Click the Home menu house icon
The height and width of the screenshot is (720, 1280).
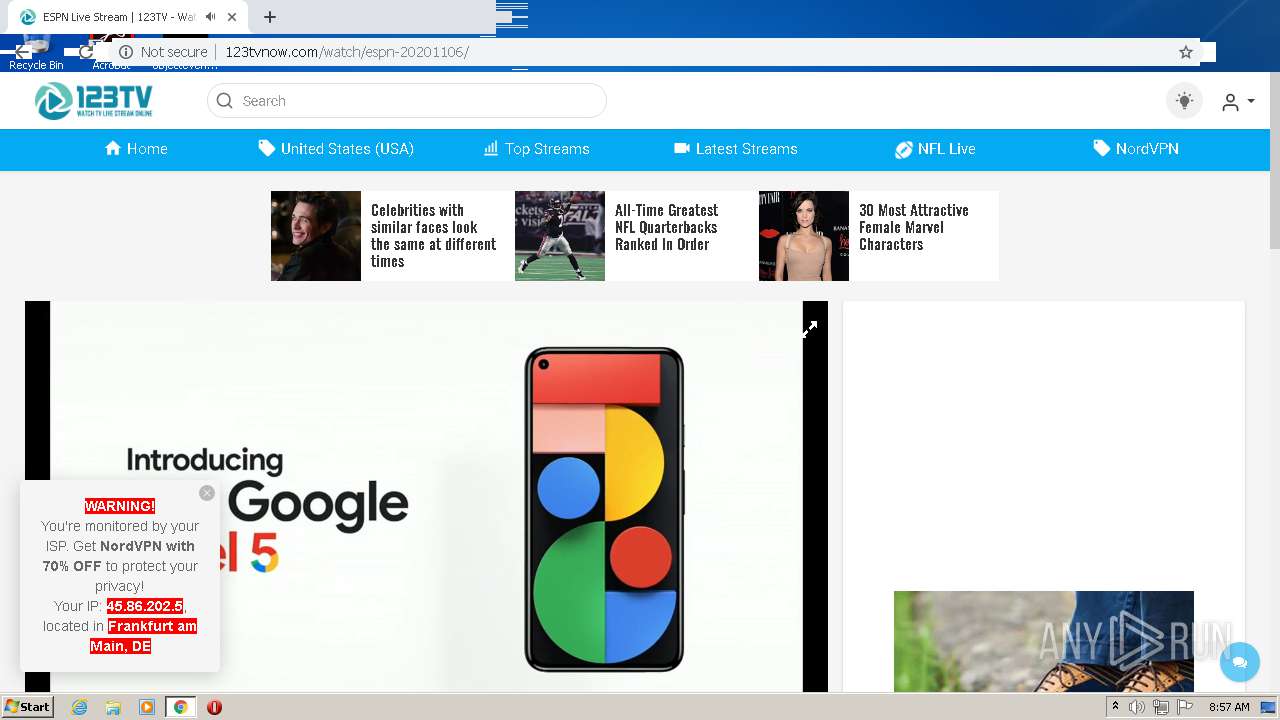point(113,149)
